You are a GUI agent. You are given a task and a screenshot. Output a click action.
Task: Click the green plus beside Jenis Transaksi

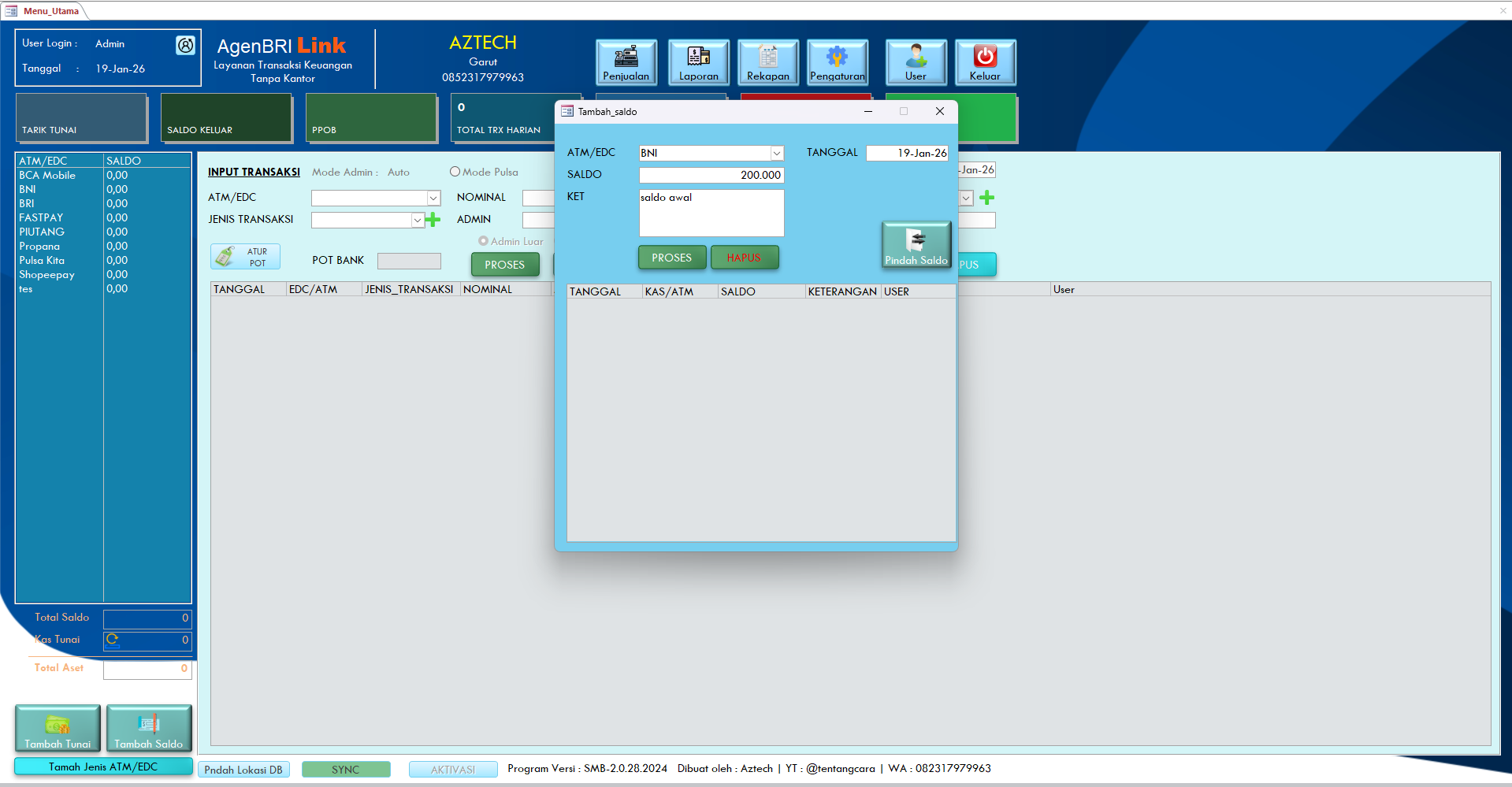(433, 220)
